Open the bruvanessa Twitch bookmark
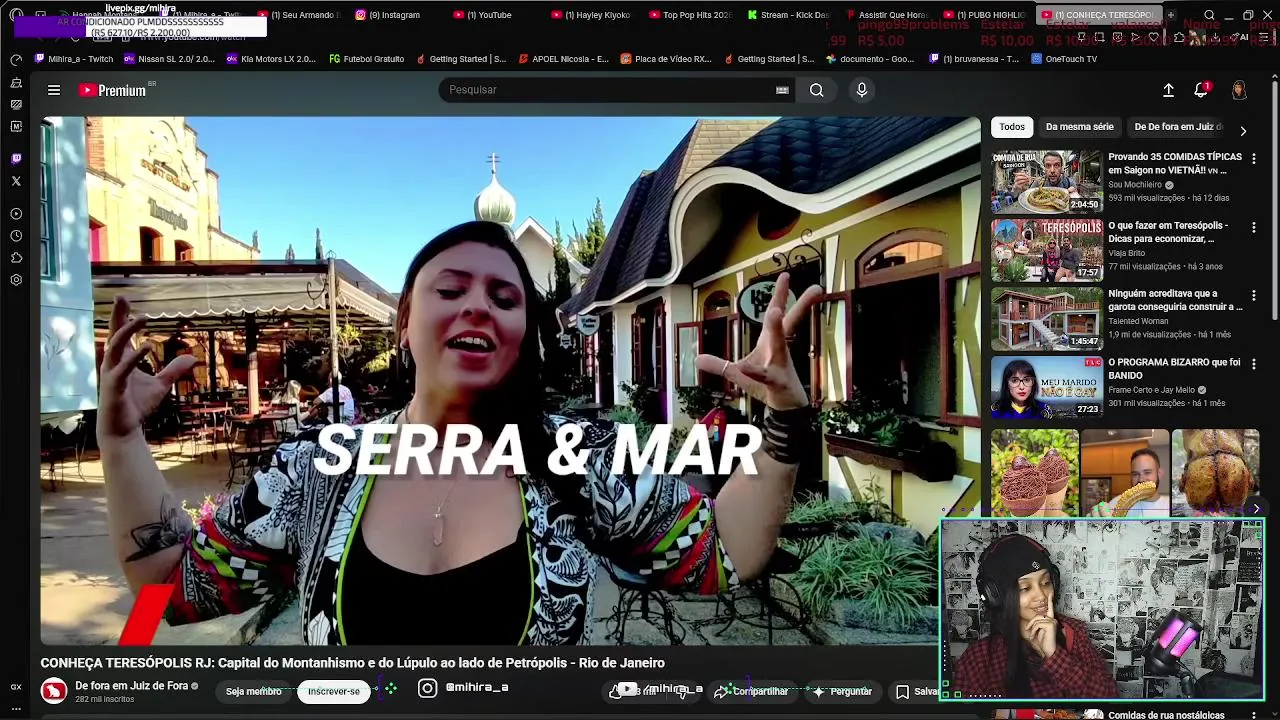 (x=973, y=59)
